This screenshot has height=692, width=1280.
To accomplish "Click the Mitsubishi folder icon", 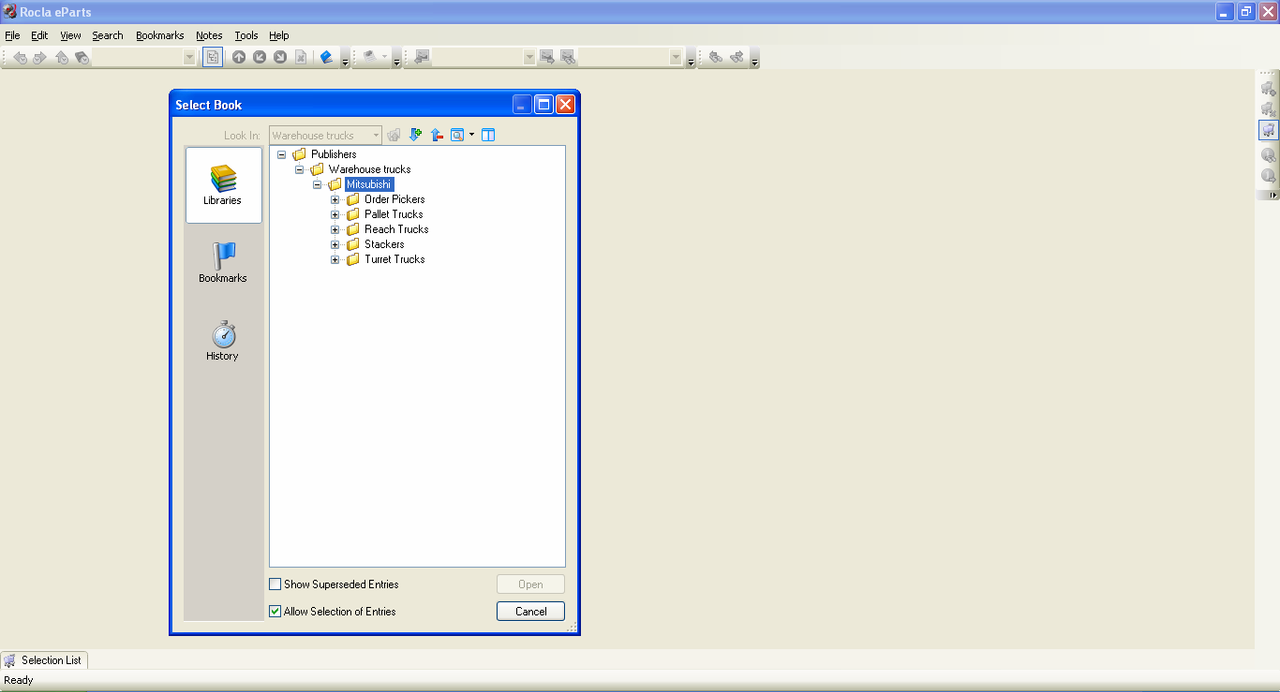I will tap(335, 184).
